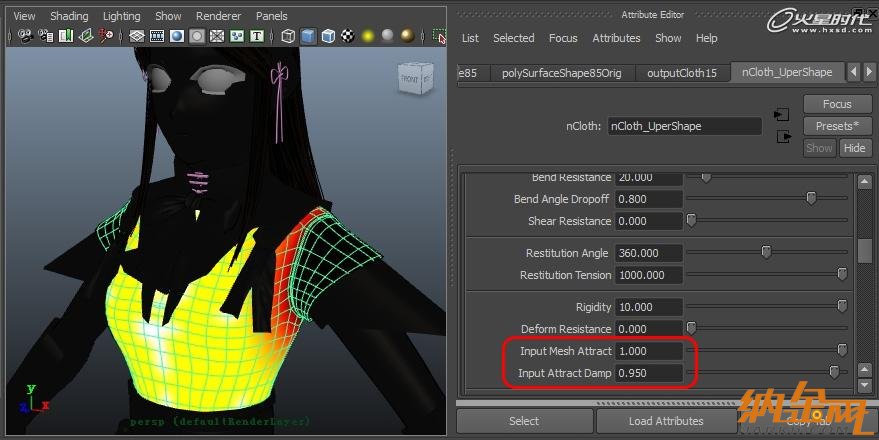
Task: Toggle the Safe Action icon
Action: click(237, 36)
